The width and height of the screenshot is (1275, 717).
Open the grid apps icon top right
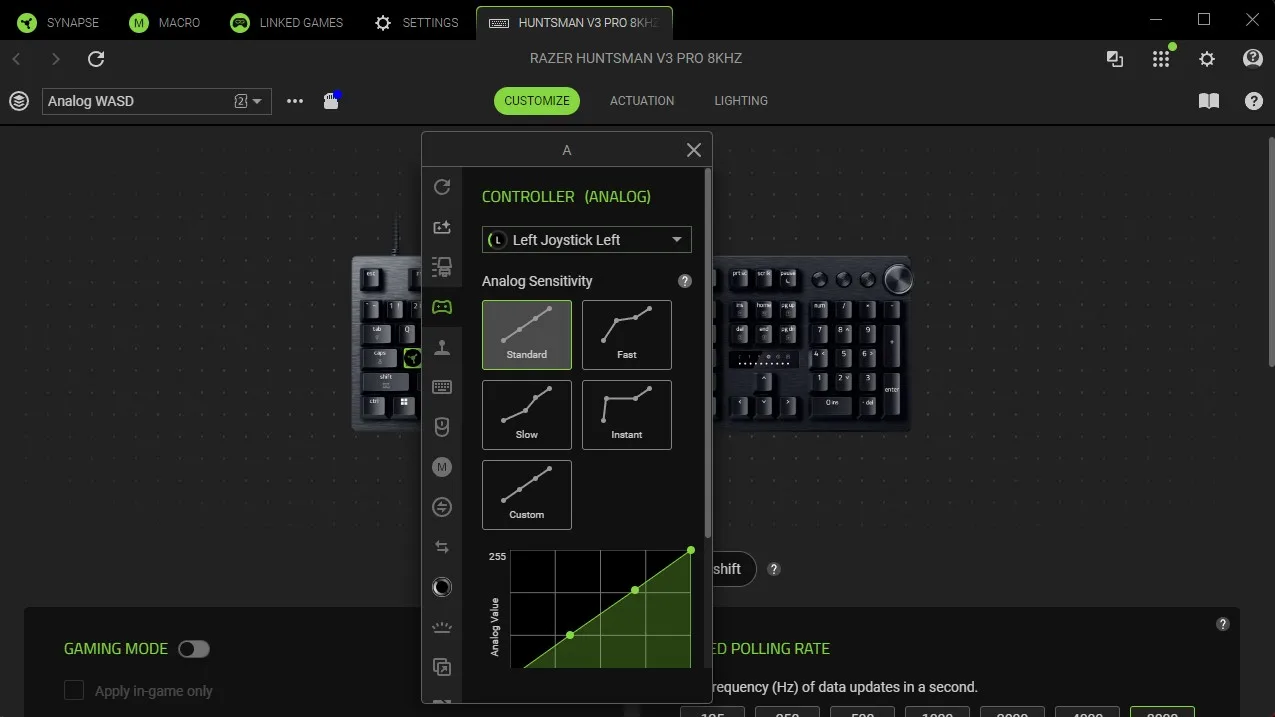(x=1160, y=59)
